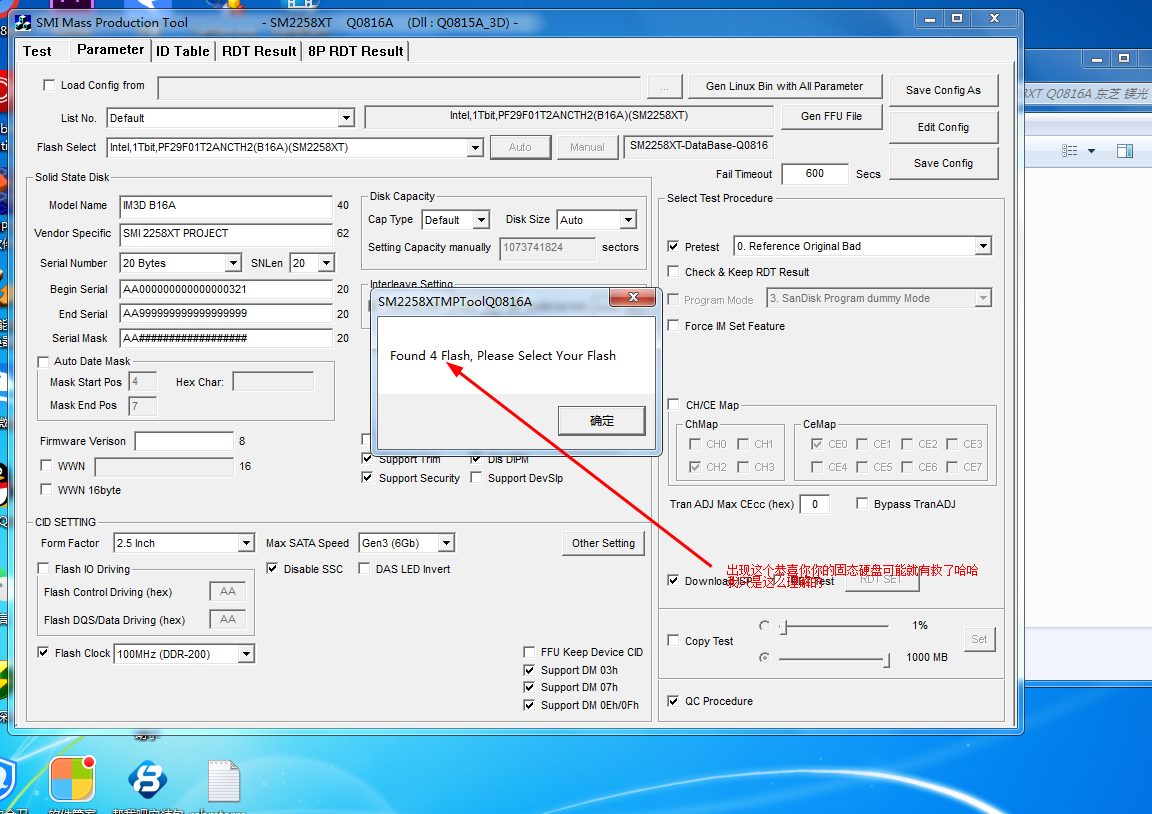Tick the Copy Test checkbox

pos(673,641)
